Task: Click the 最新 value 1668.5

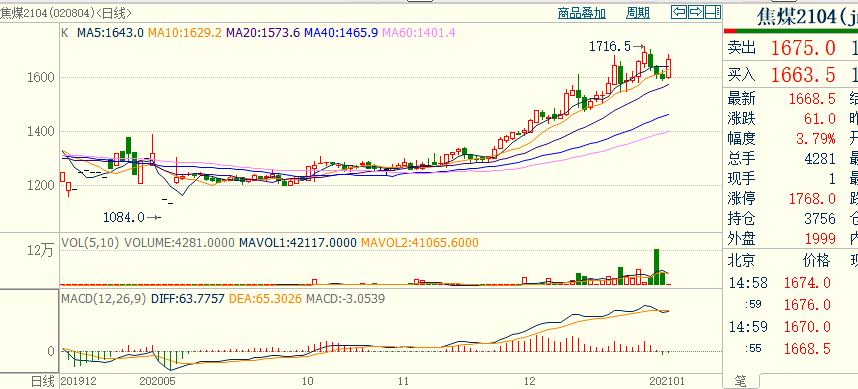Action: [813, 99]
